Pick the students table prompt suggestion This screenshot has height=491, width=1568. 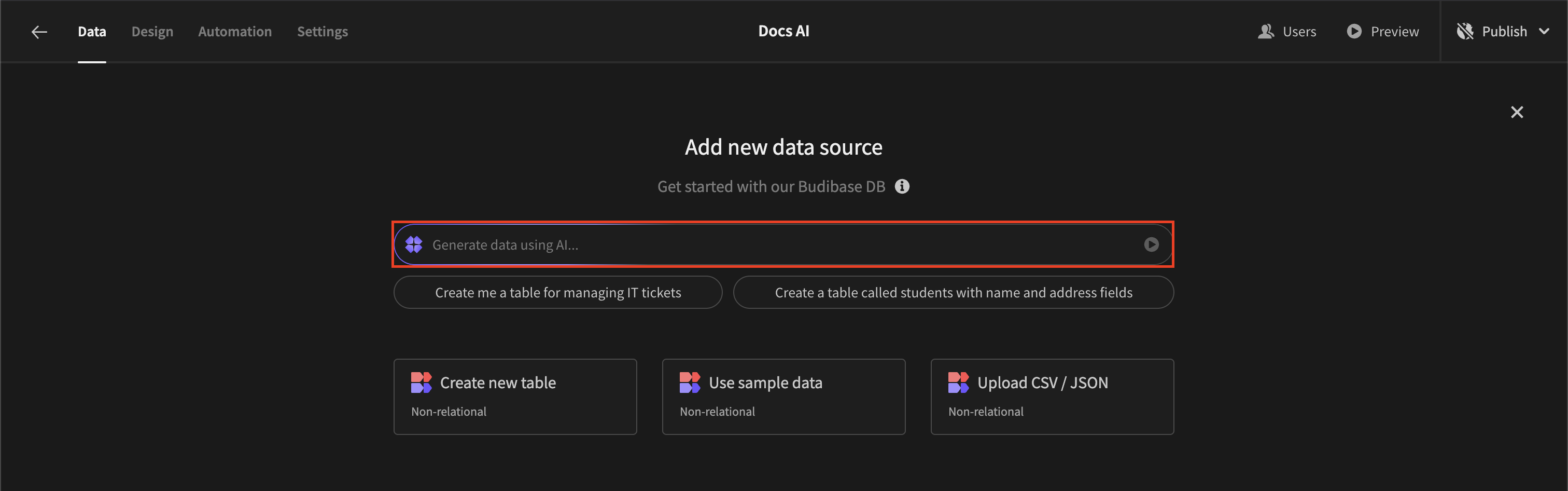coord(953,292)
